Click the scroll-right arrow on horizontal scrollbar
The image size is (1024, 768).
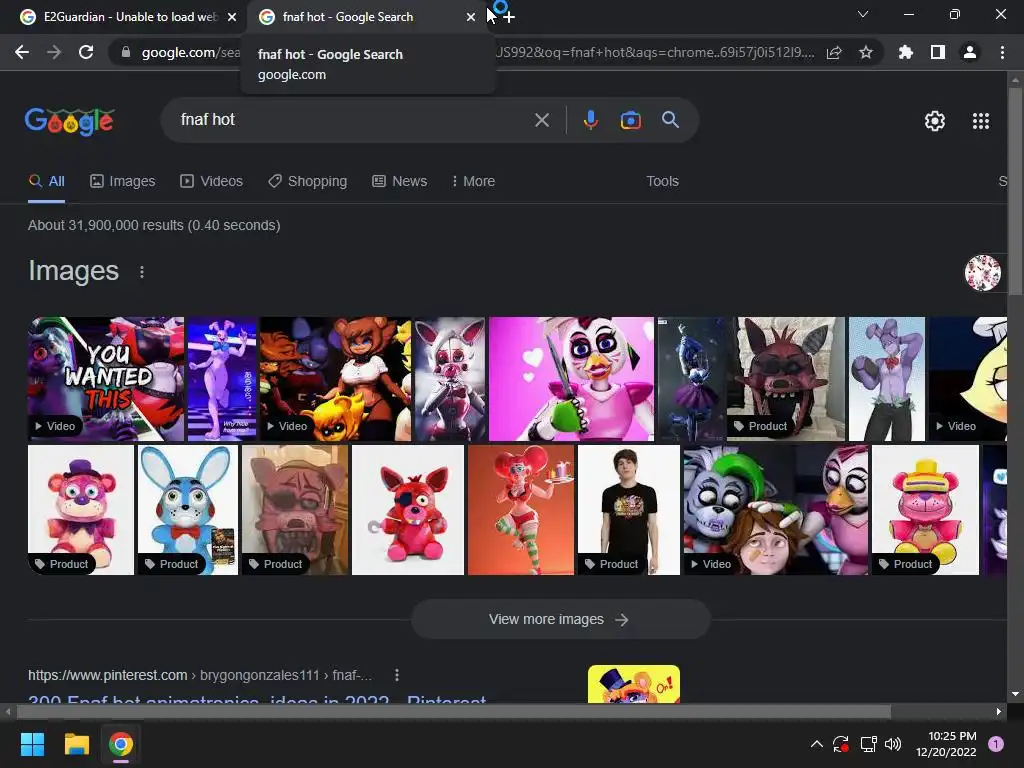click(x=999, y=711)
